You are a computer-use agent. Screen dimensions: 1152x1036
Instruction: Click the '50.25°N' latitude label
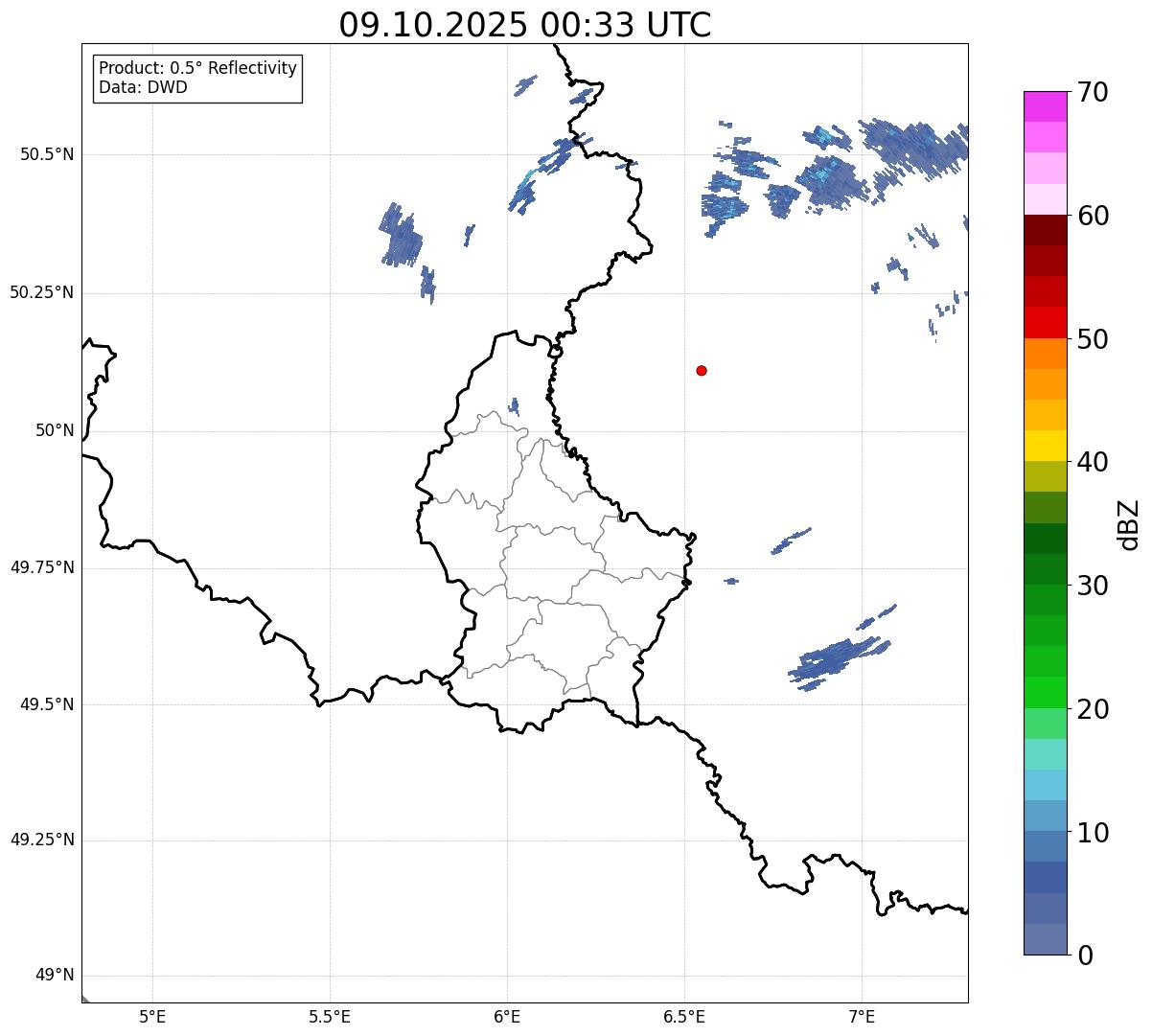42,292
